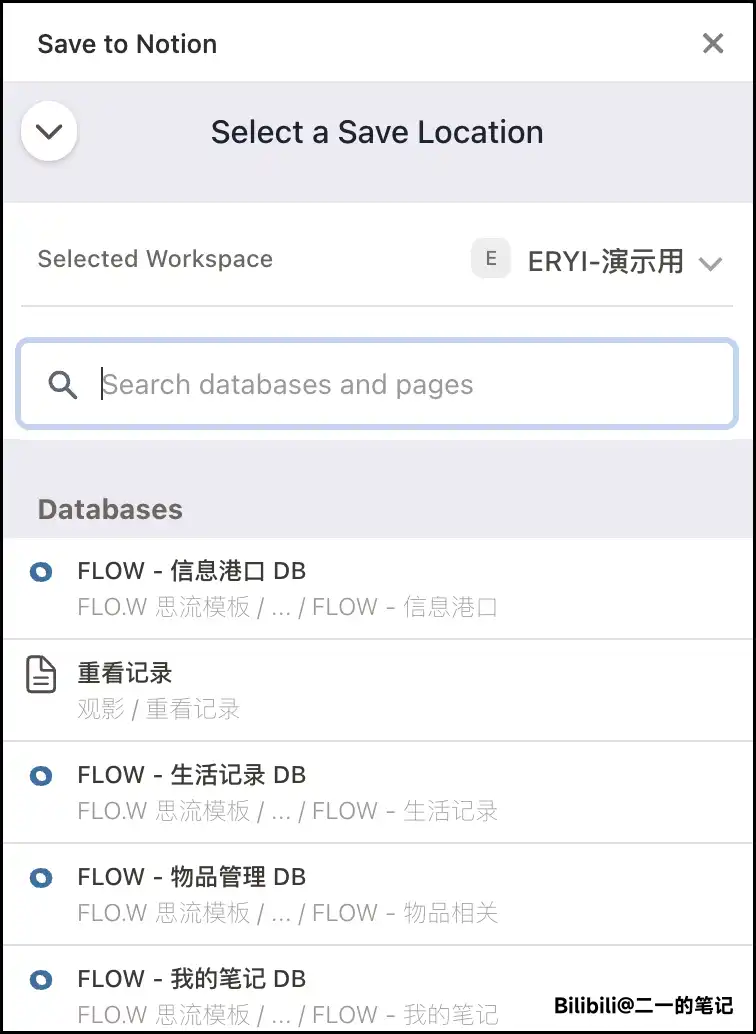Close the Save to Notion panel

(713, 44)
